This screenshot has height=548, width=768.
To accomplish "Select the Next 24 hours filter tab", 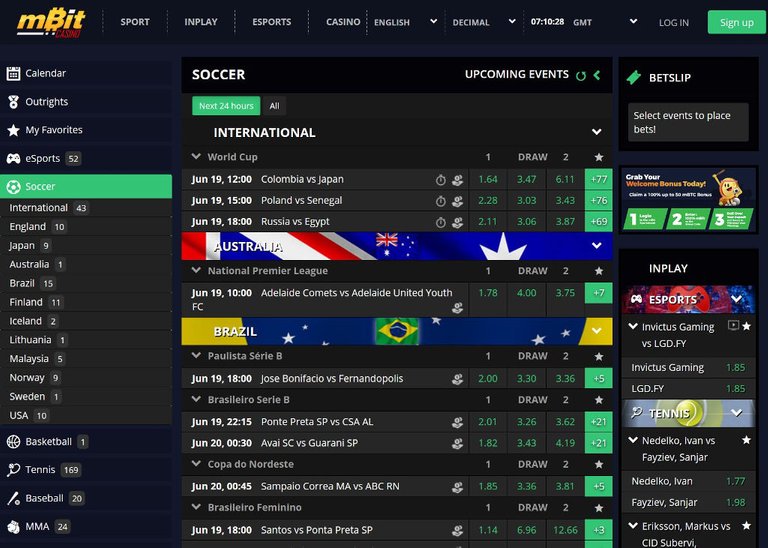I will (x=226, y=106).
